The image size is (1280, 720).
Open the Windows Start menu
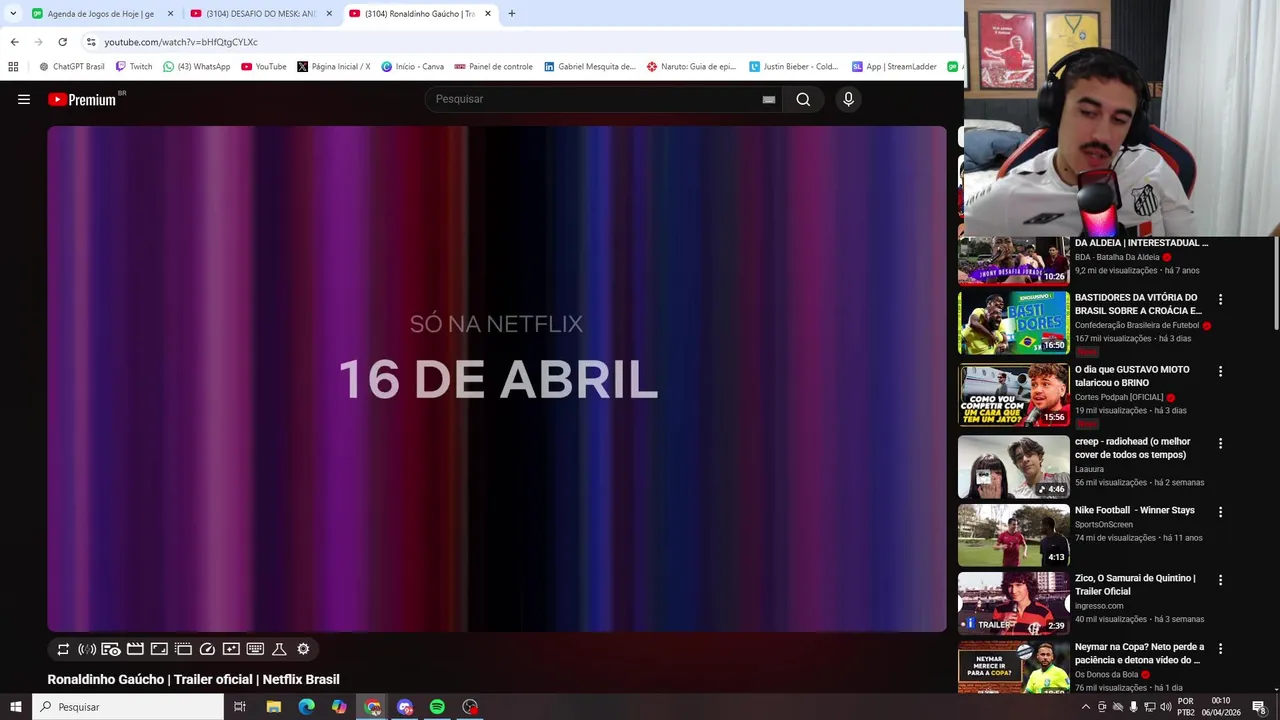(15, 707)
